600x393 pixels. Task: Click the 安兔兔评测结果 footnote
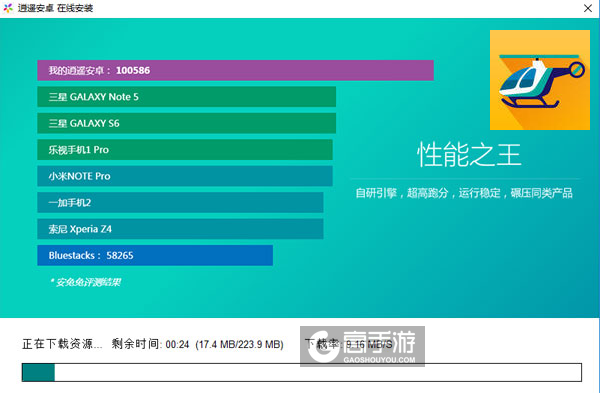[x=86, y=282]
